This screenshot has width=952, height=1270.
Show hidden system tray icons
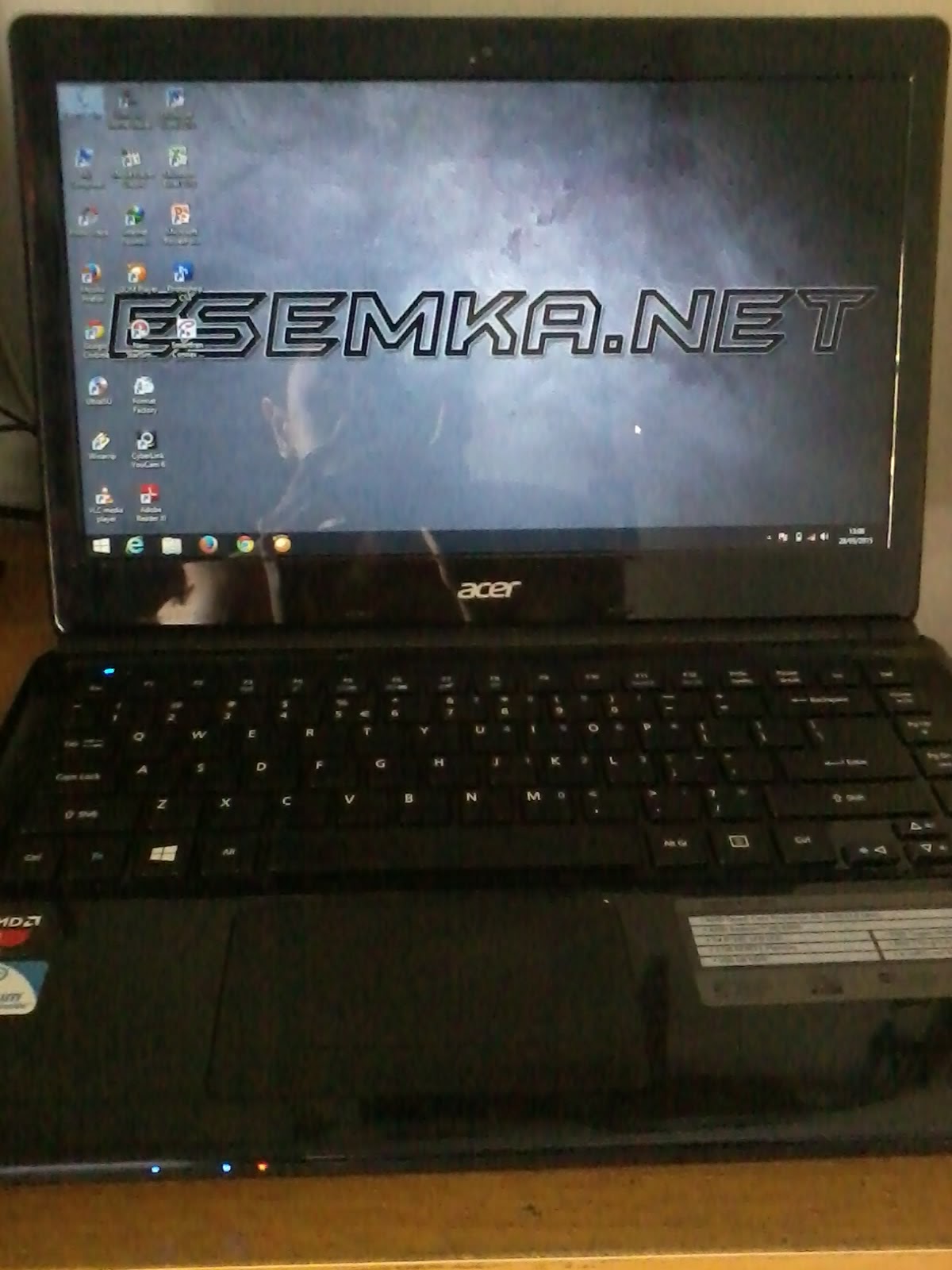(768, 538)
